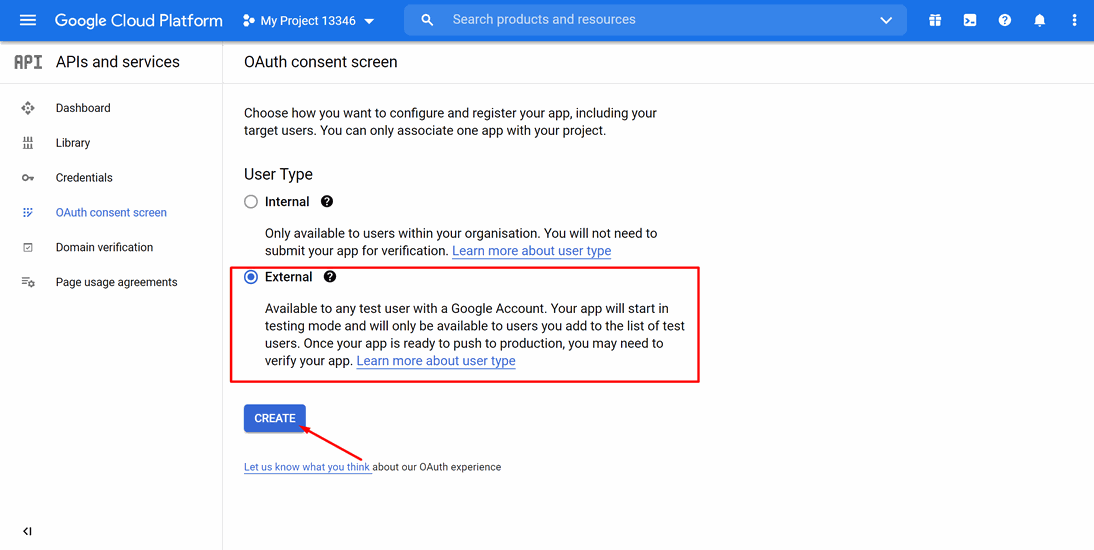Select the Internal user type radio button
The width and height of the screenshot is (1094, 550).
click(250, 202)
